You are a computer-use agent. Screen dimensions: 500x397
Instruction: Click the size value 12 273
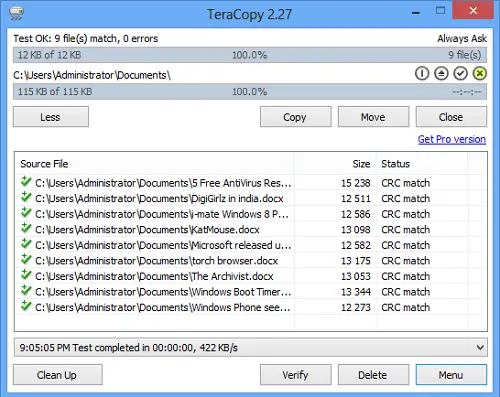pos(356,308)
